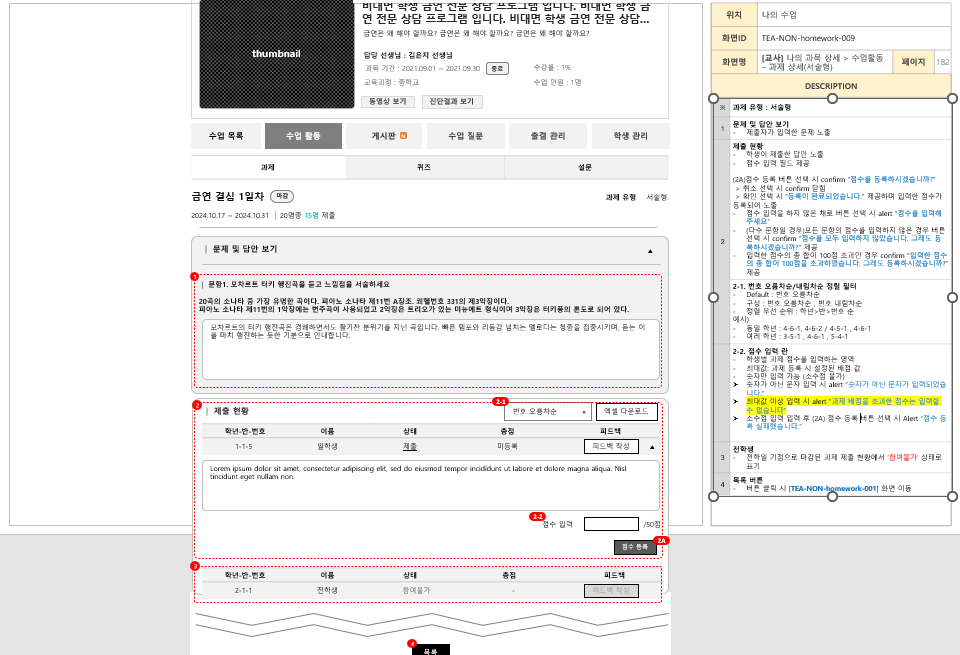960x655 pixels.
Task: Click the 엑셀 다운로드 button
Action: tap(627, 412)
